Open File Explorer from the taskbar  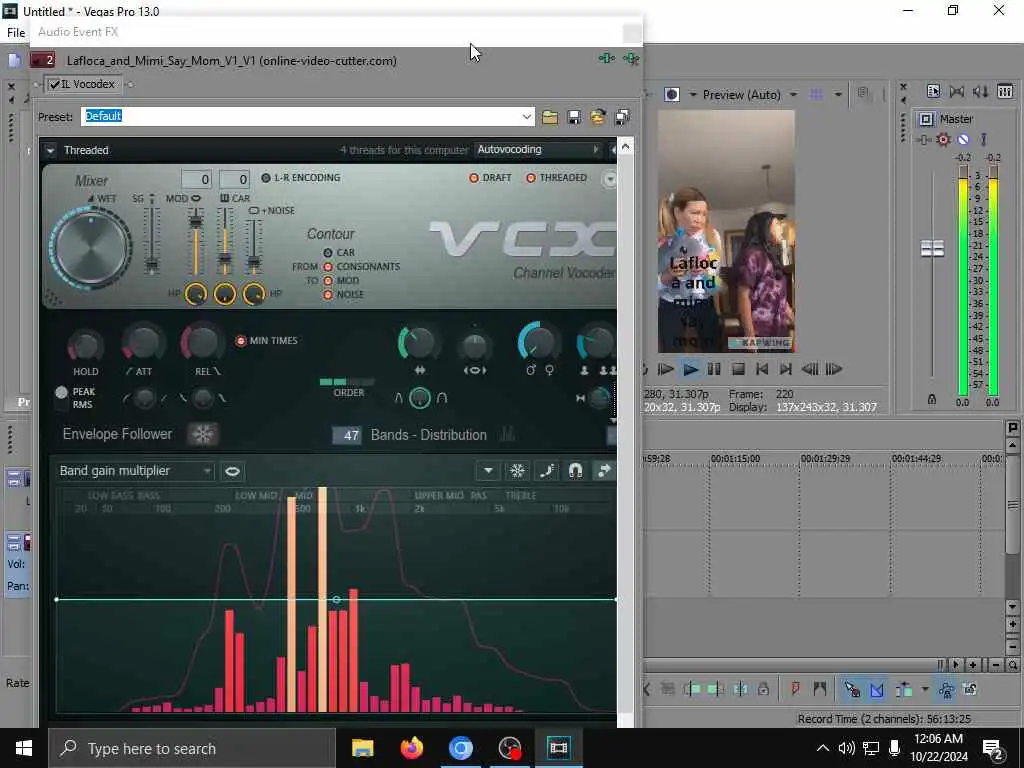(x=362, y=748)
